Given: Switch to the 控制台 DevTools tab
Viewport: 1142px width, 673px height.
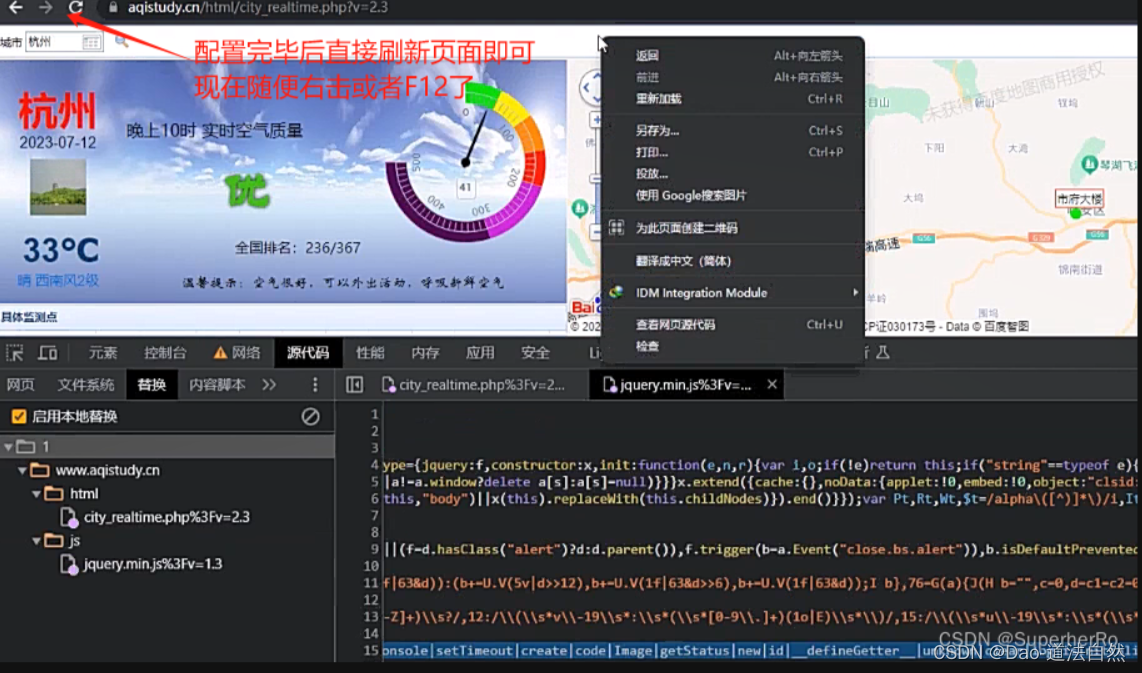Looking at the screenshot, I should (x=164, y=352).
